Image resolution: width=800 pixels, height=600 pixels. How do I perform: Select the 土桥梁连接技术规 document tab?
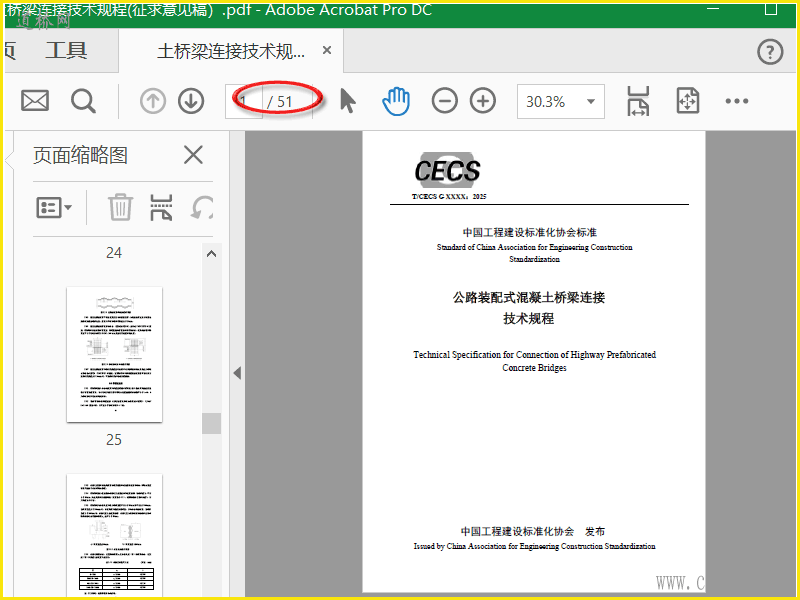(231, 51)
